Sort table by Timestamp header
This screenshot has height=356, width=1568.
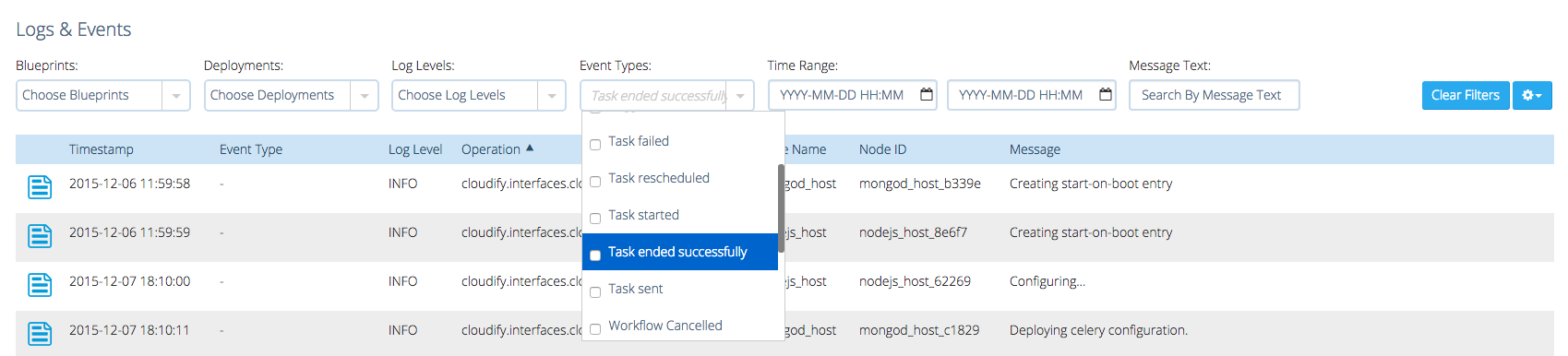[102, 149]
